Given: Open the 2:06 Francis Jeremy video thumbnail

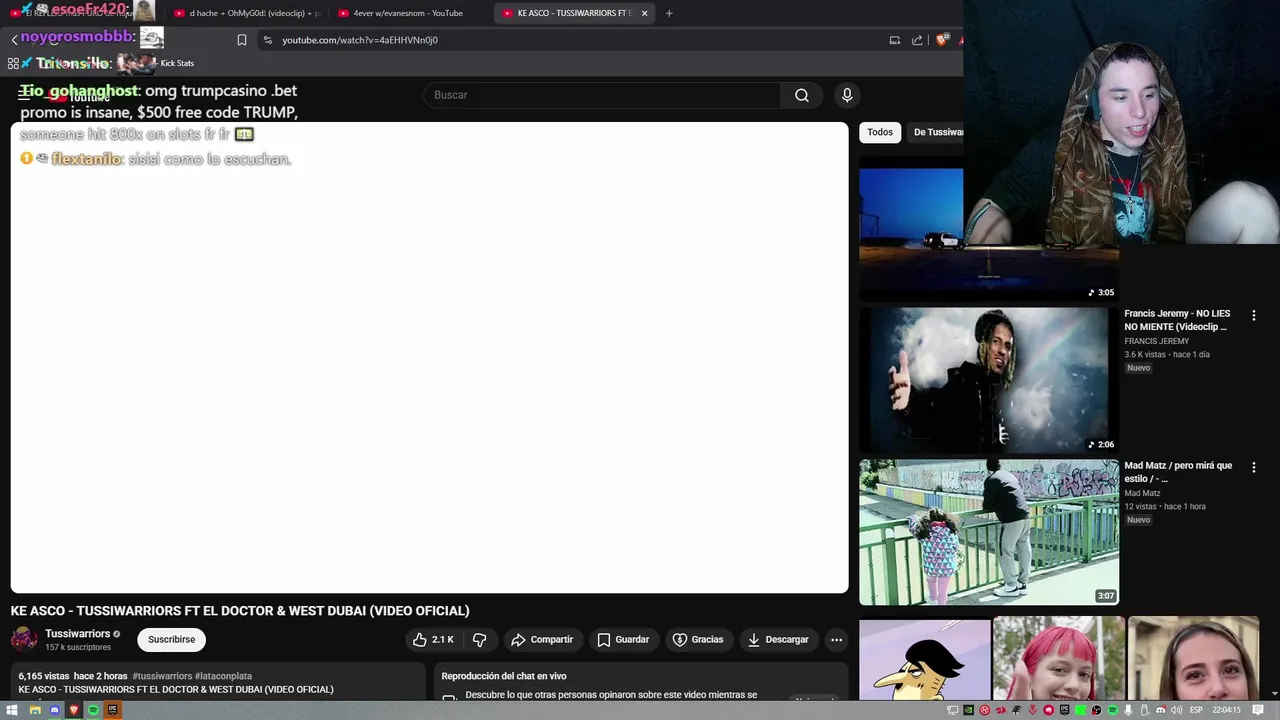Looking at the screenshot, I should point(989,380).
